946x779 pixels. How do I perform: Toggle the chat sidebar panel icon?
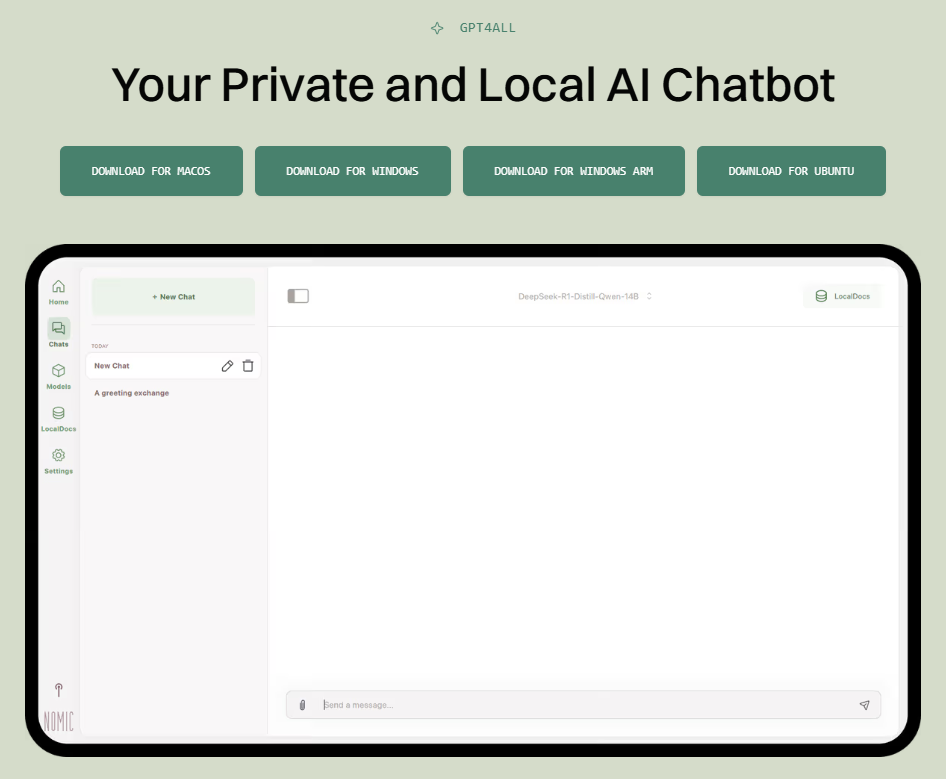[x=298, y=296]
